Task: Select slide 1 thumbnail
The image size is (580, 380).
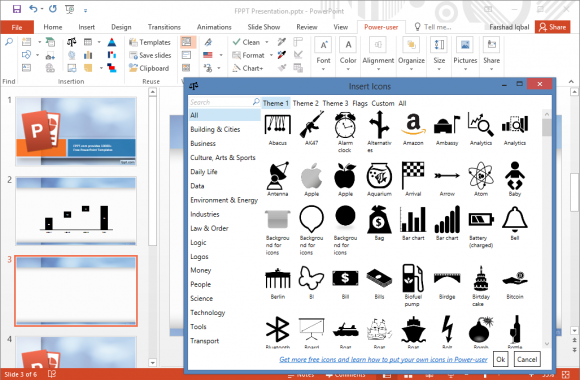Action: pyautogui.click(x=76, y=131)
